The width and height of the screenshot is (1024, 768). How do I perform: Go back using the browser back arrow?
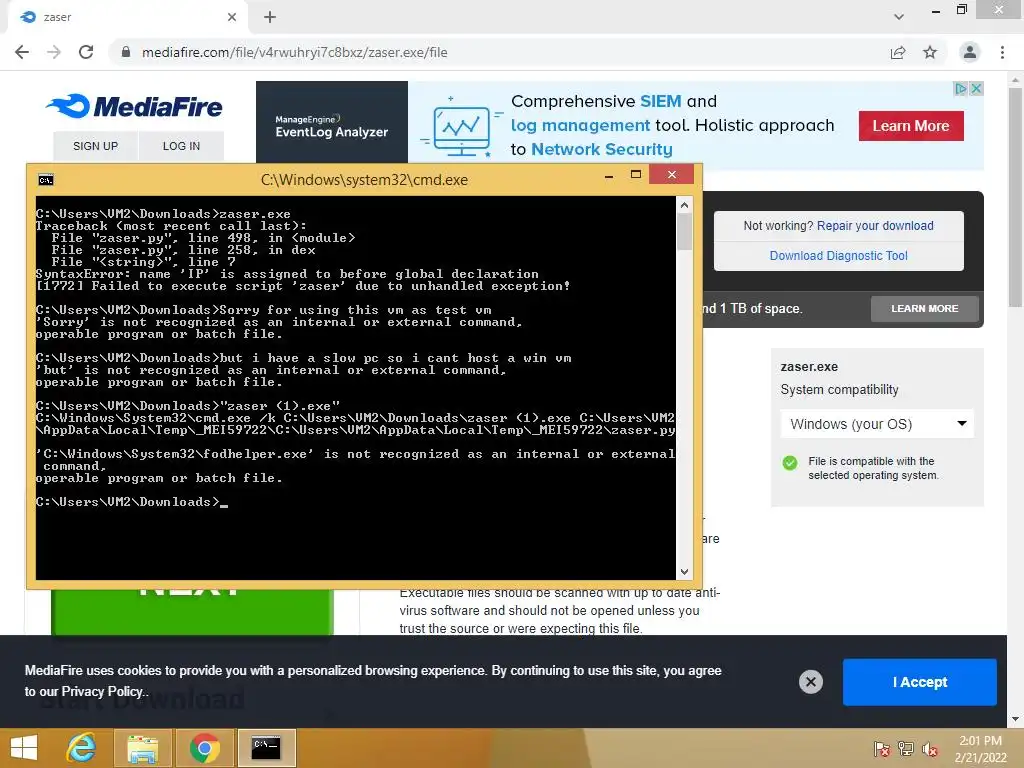(x=22, y=52)
